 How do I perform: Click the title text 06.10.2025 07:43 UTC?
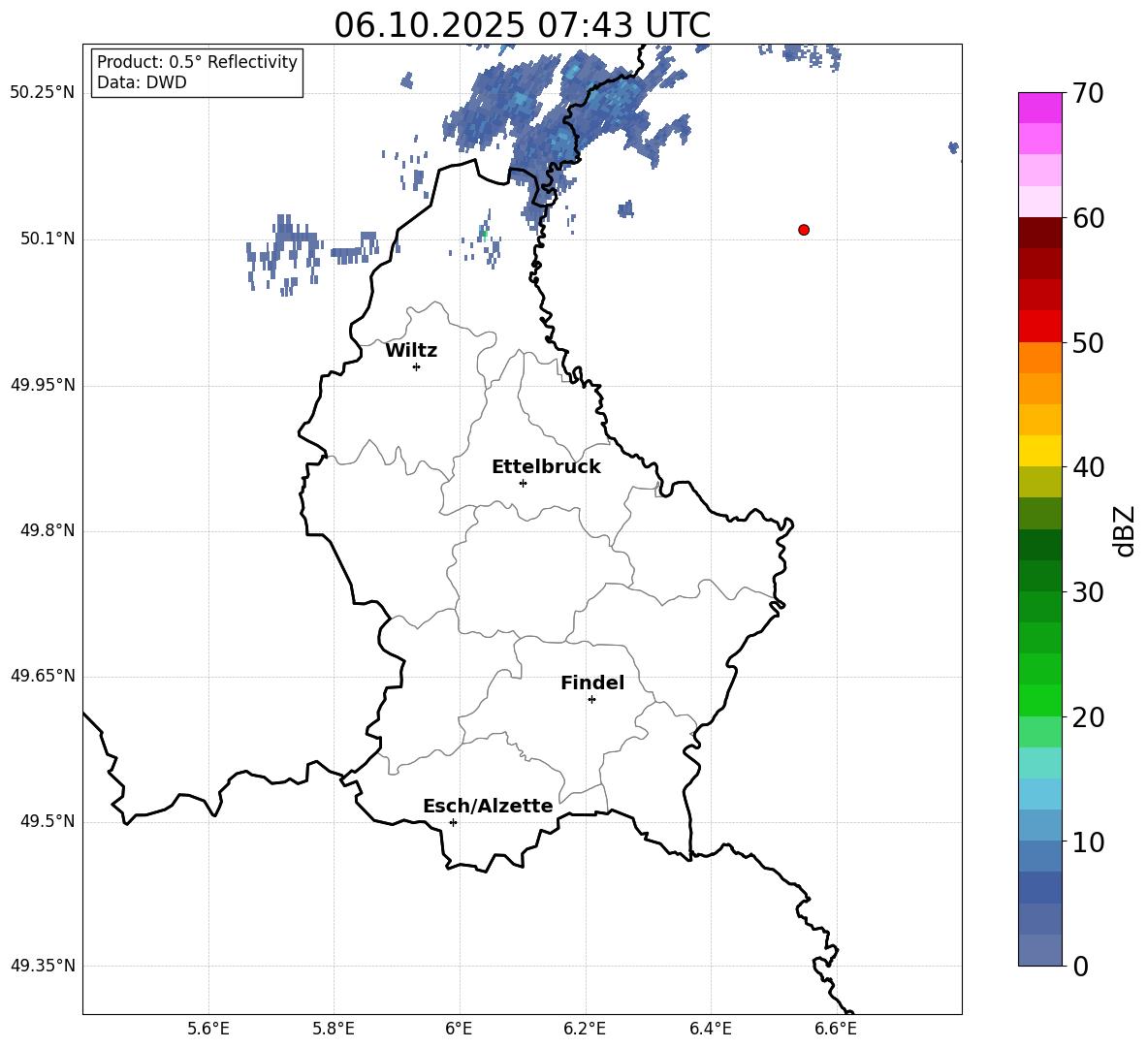click(x=522, y=25)
